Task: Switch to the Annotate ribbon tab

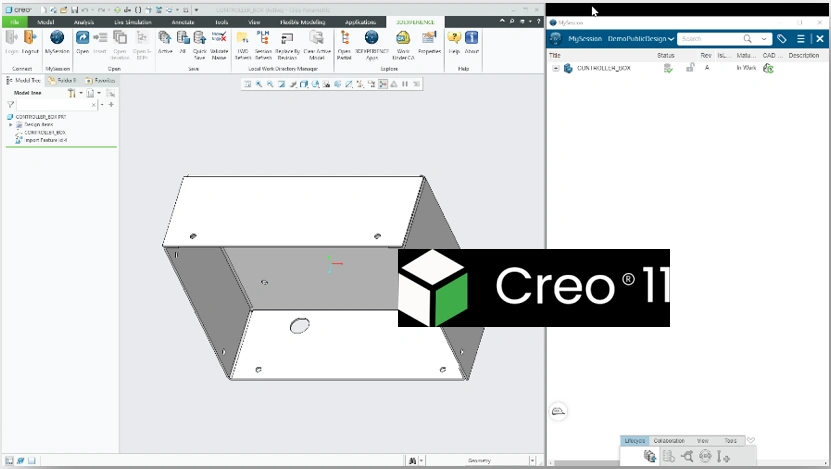Action: click(x=183, y=22)
